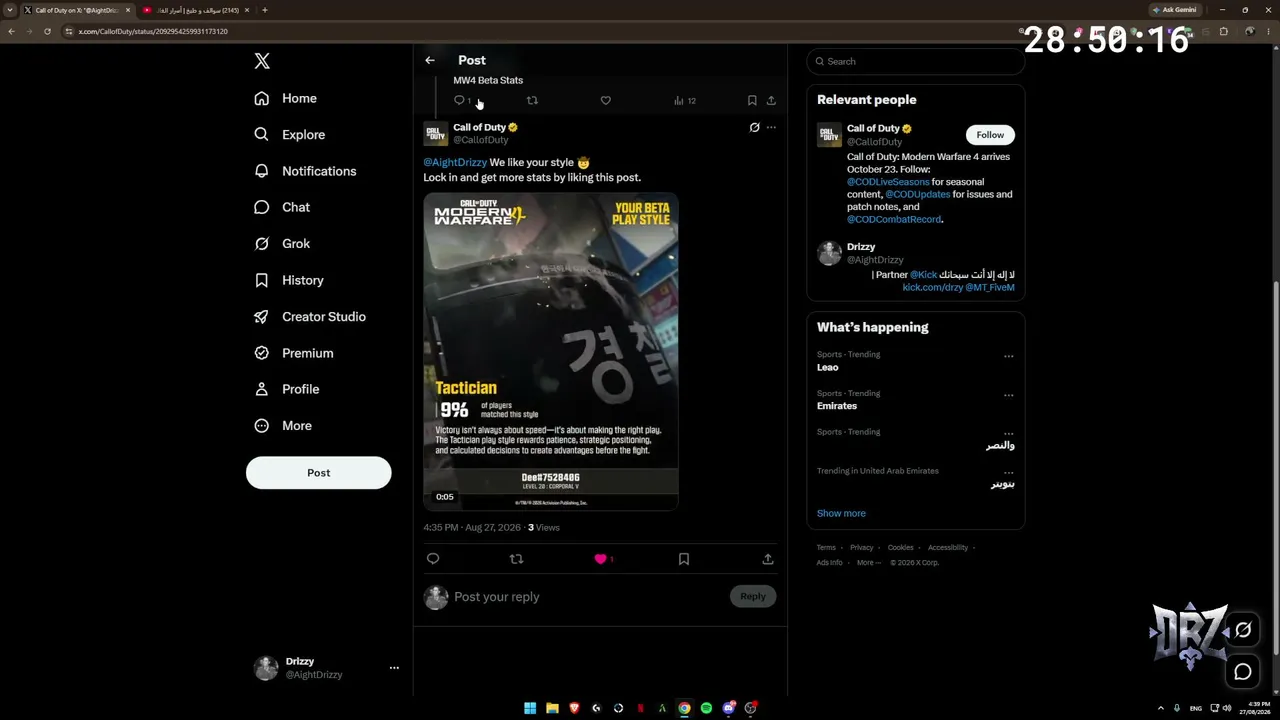Click the Reply button
This screenshot has width=1280, height=720.
753,596
